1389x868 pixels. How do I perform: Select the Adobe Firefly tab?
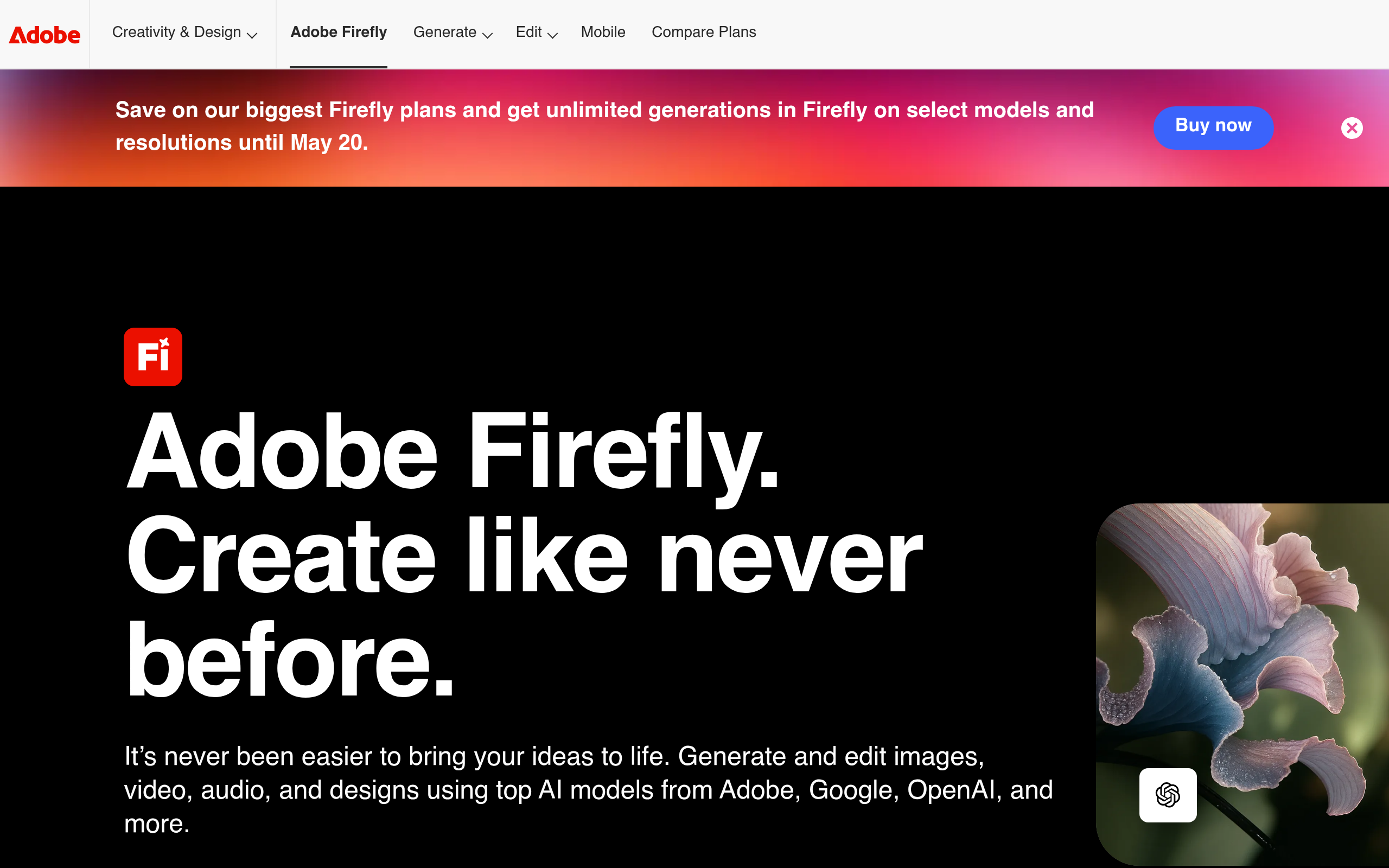pos(339,33)
